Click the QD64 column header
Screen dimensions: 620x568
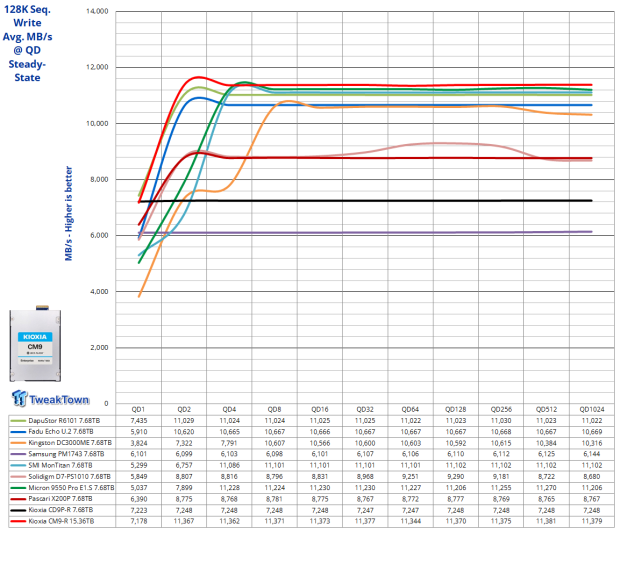(410, 409)
